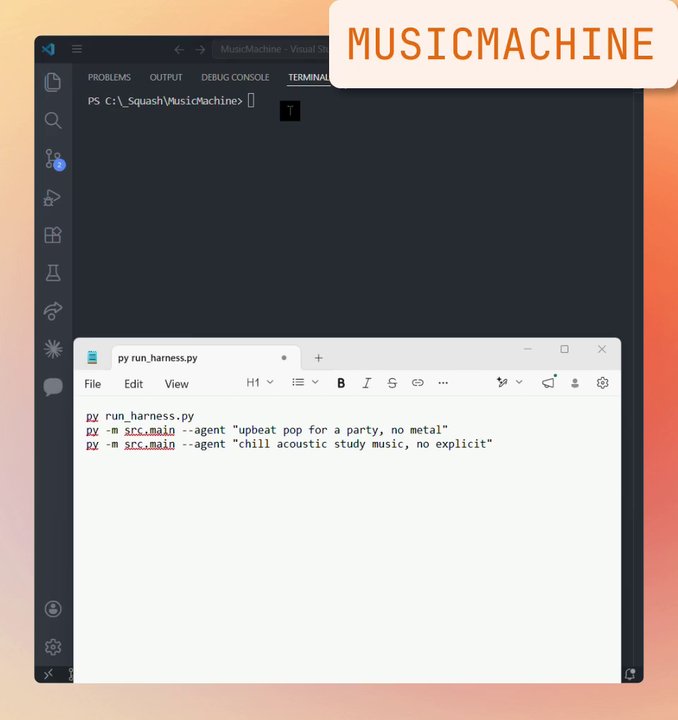
Task: Open the Notepad account profile icon
Action: (x=575, y=383)
